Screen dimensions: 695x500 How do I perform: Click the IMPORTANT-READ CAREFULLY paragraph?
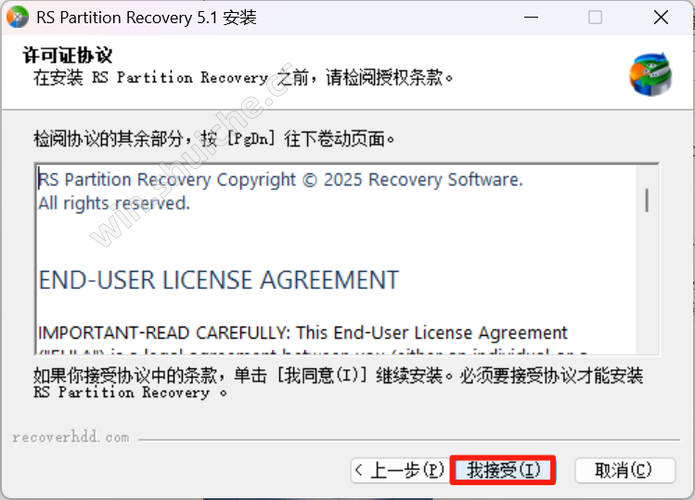point(303,333)
